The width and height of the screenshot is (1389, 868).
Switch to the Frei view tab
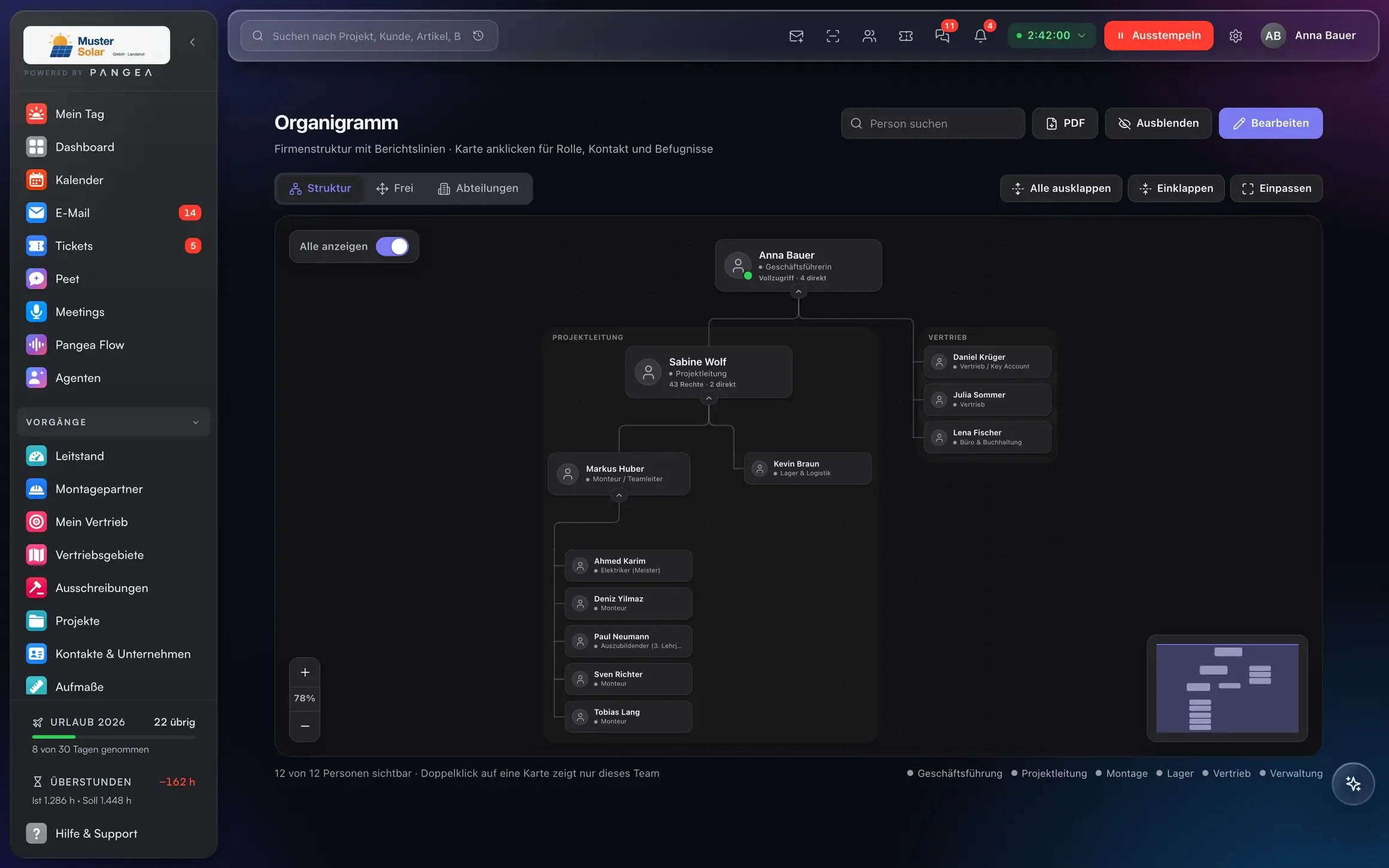[395, 189]
